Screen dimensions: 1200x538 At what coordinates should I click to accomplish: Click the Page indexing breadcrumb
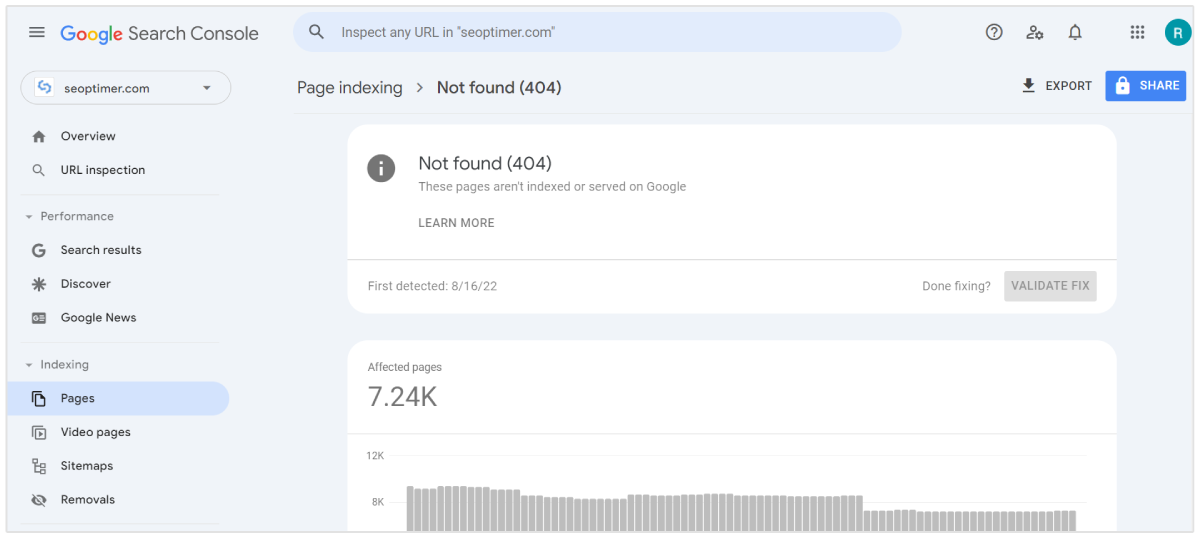point(349,88)
